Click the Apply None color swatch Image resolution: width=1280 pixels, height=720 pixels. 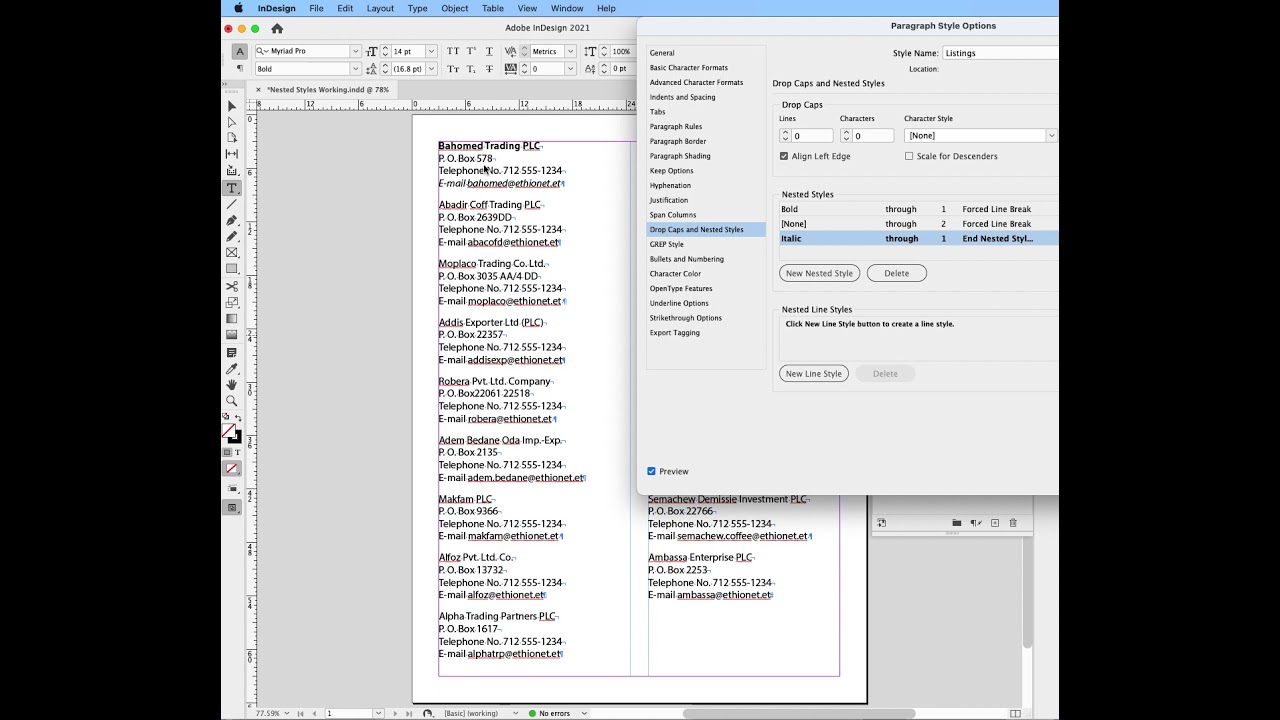tap(232, 469)
